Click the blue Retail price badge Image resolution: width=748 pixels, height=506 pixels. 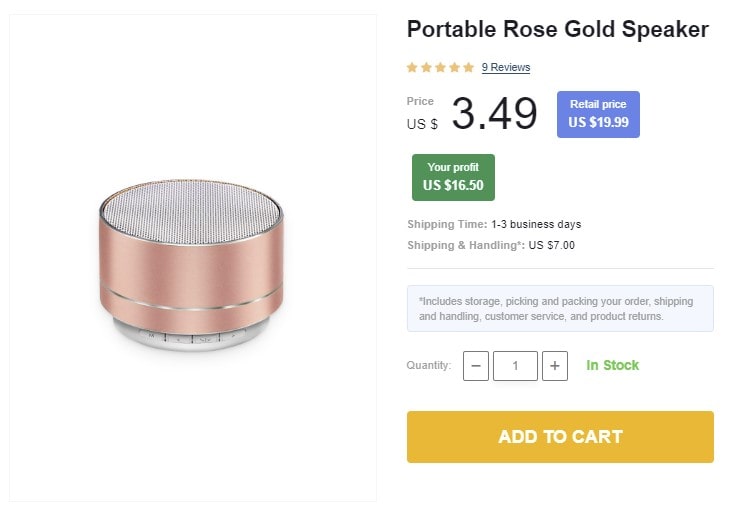(x=598, y=114)
